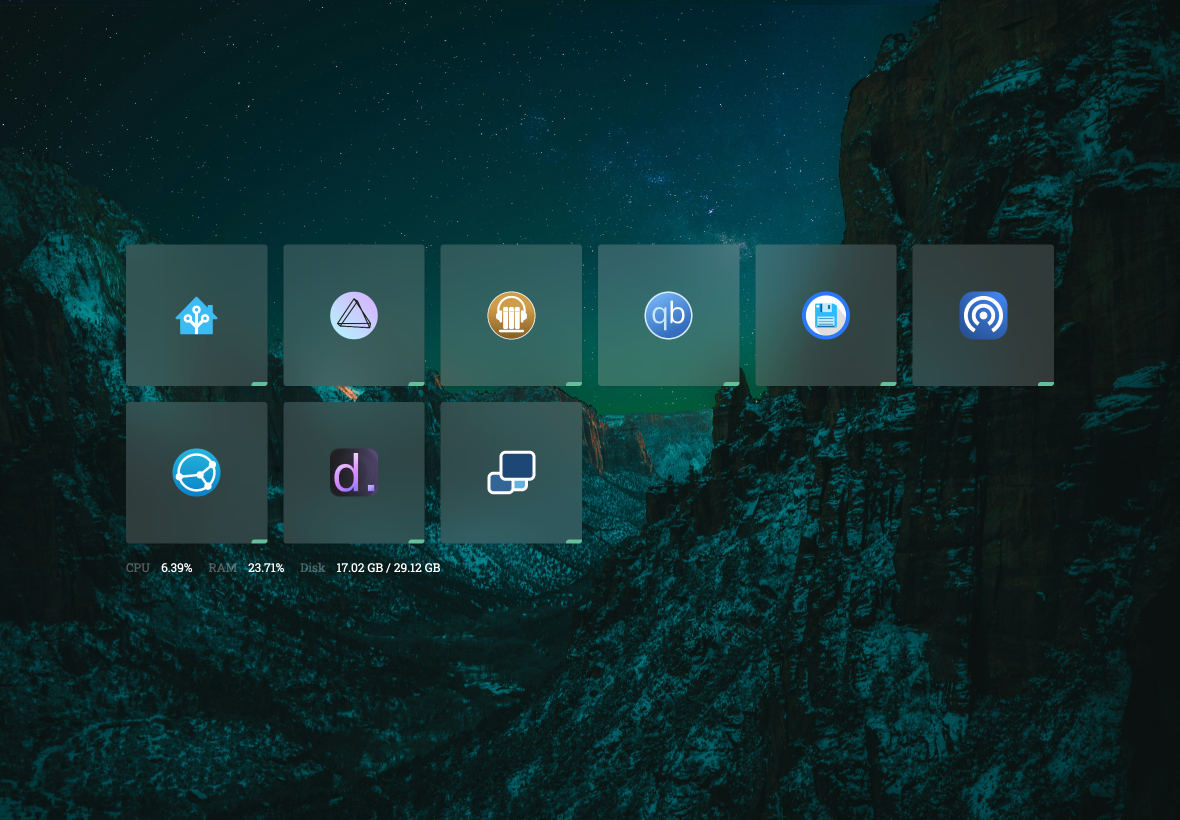Click the 'CPU' label
The height and width of the screenshot is (820, 1180).
[138, 568]
